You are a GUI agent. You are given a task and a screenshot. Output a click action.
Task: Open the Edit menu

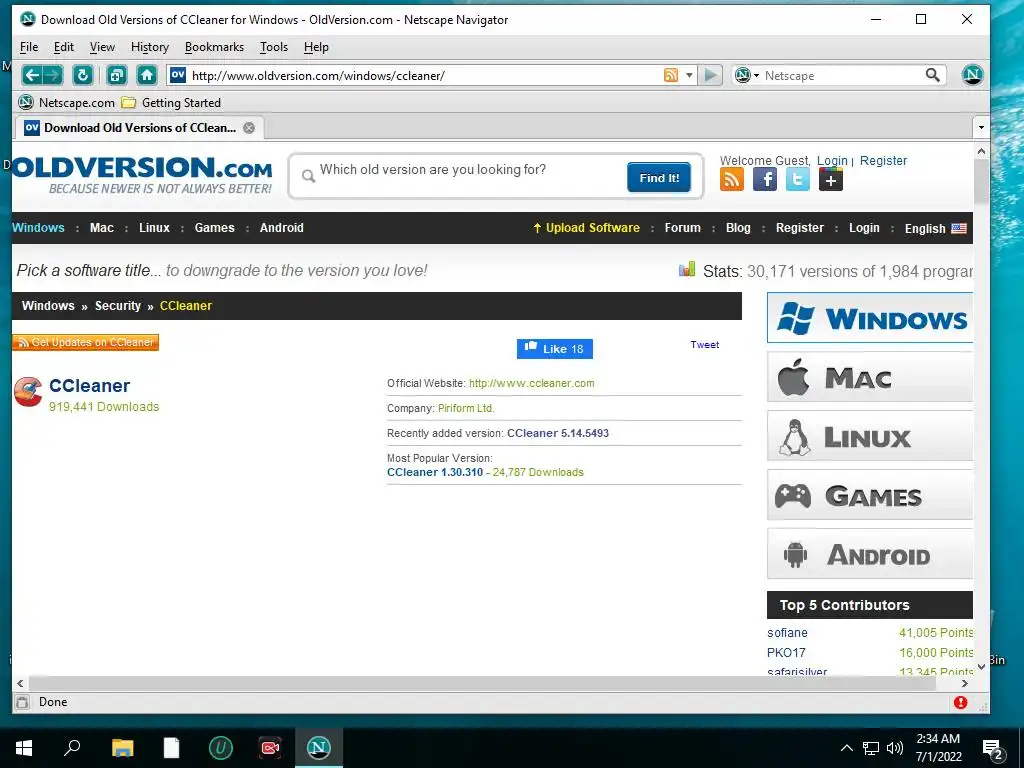coord(63,47)
